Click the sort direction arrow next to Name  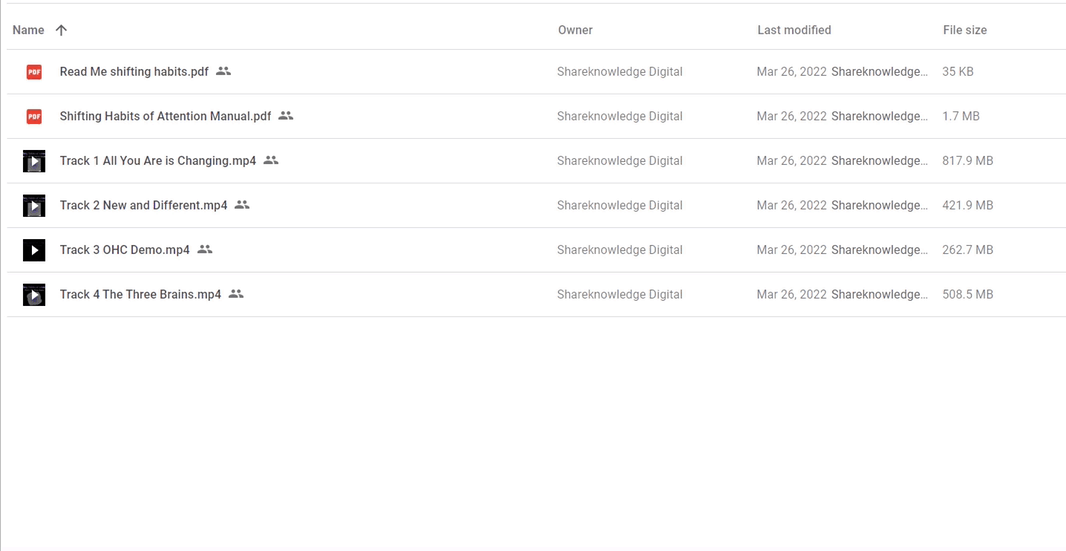tap(61, 30)
